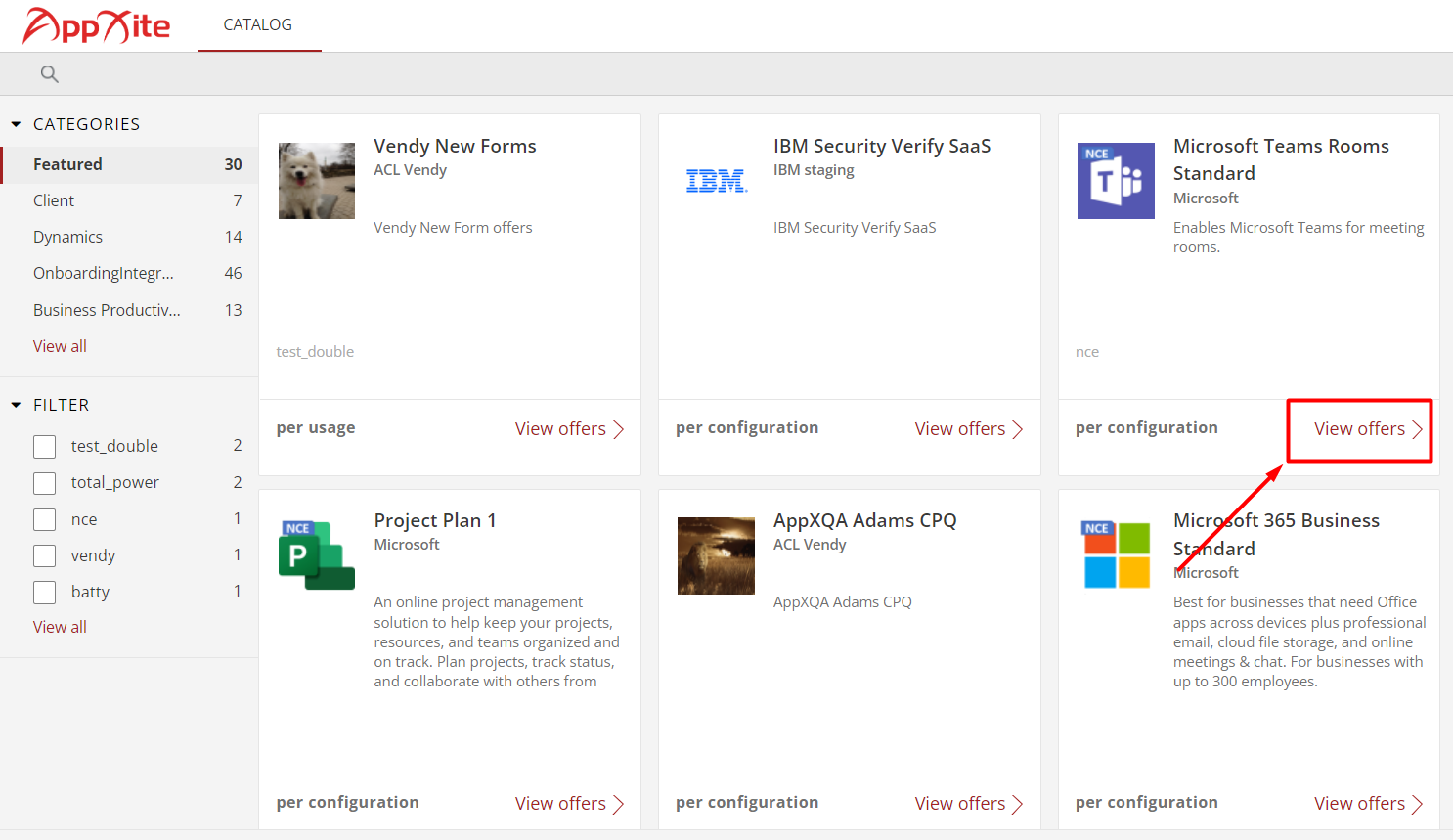
Task: Open the Vendy New Forms title
Action: click(x=455, y=146)
